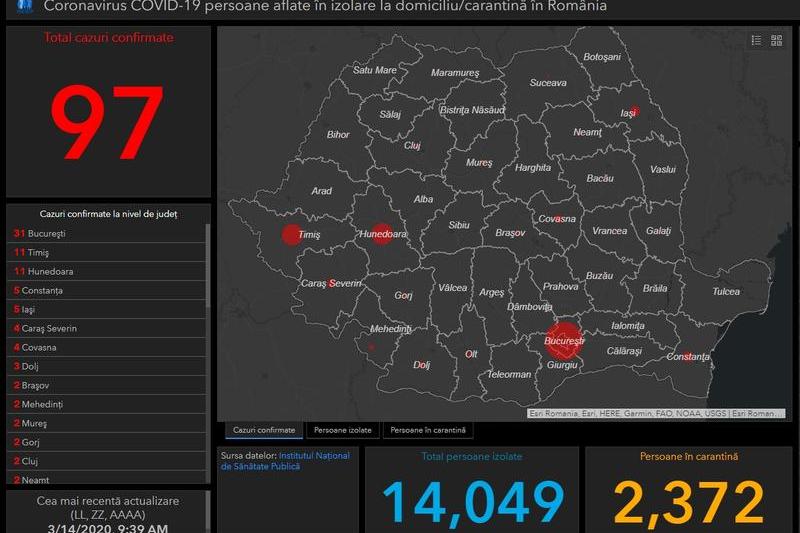The image size is (800, 533).
Task: Switch to Persoane izolate tab
Action: (343, 430)
